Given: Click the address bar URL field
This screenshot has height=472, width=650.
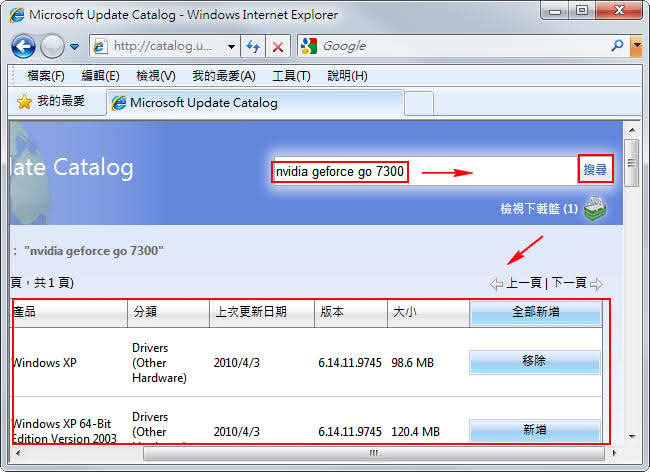Looking at the screenshot, I should pos(162,46).
